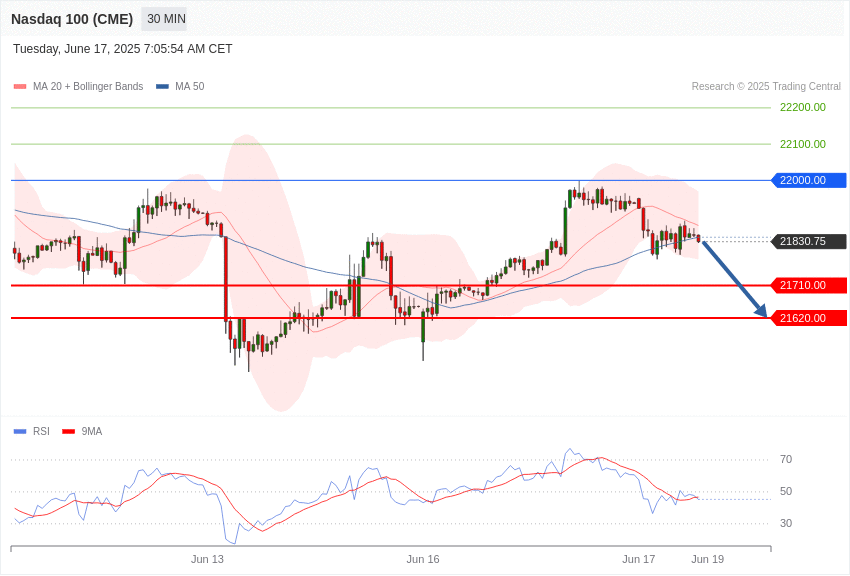The width and height of the screenshot is (850, 576).
Task: Click the 22200.00 resistance price label
Action: [x=803, y=107]
